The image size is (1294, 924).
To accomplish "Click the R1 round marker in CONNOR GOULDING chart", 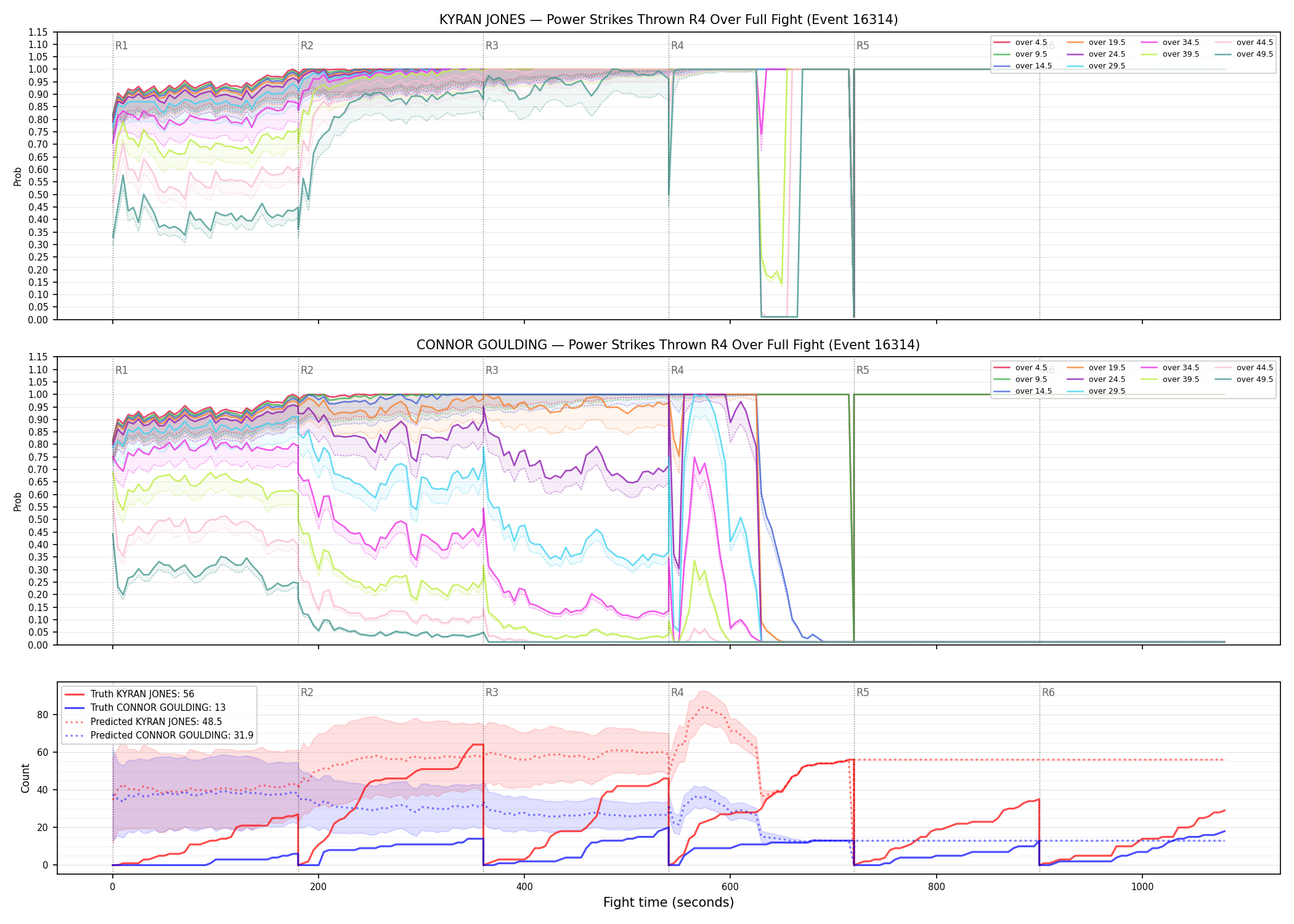I will 121,370.
